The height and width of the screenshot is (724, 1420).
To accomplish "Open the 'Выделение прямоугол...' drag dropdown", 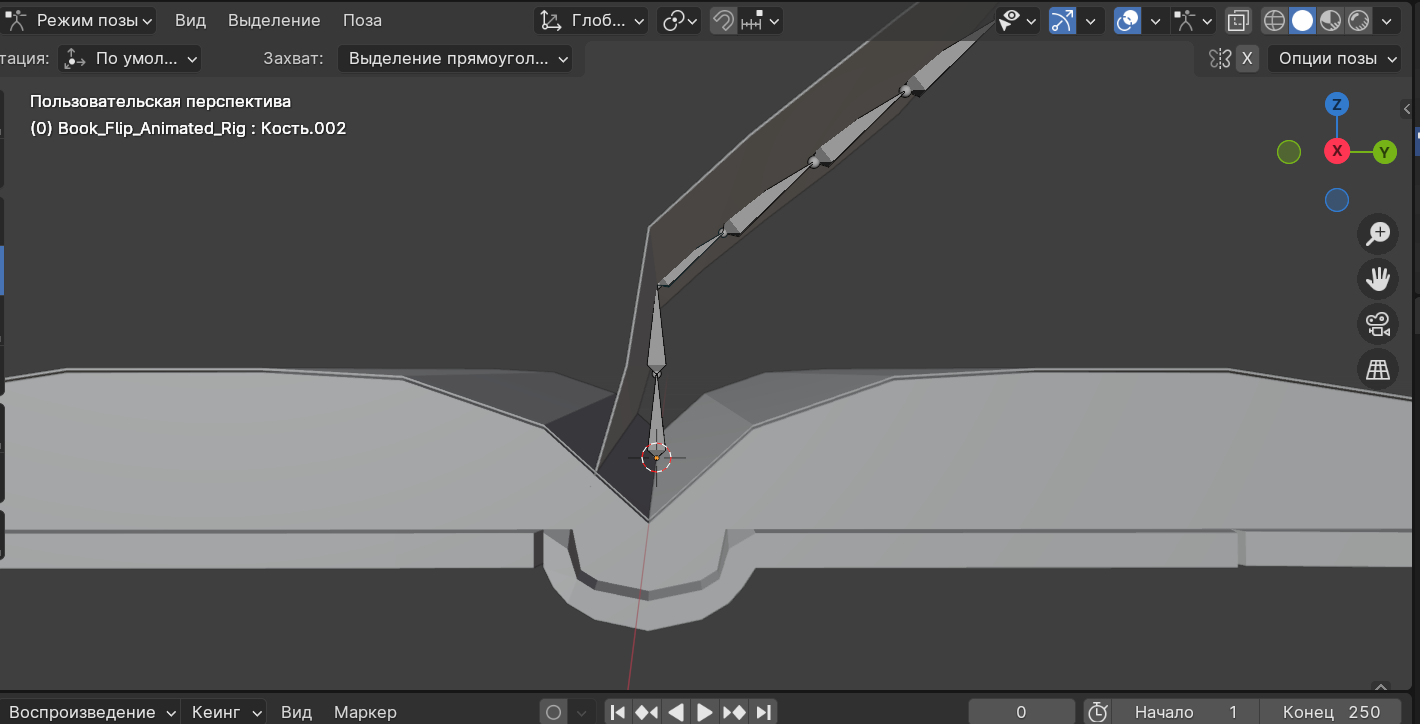I will coord(455,59).
